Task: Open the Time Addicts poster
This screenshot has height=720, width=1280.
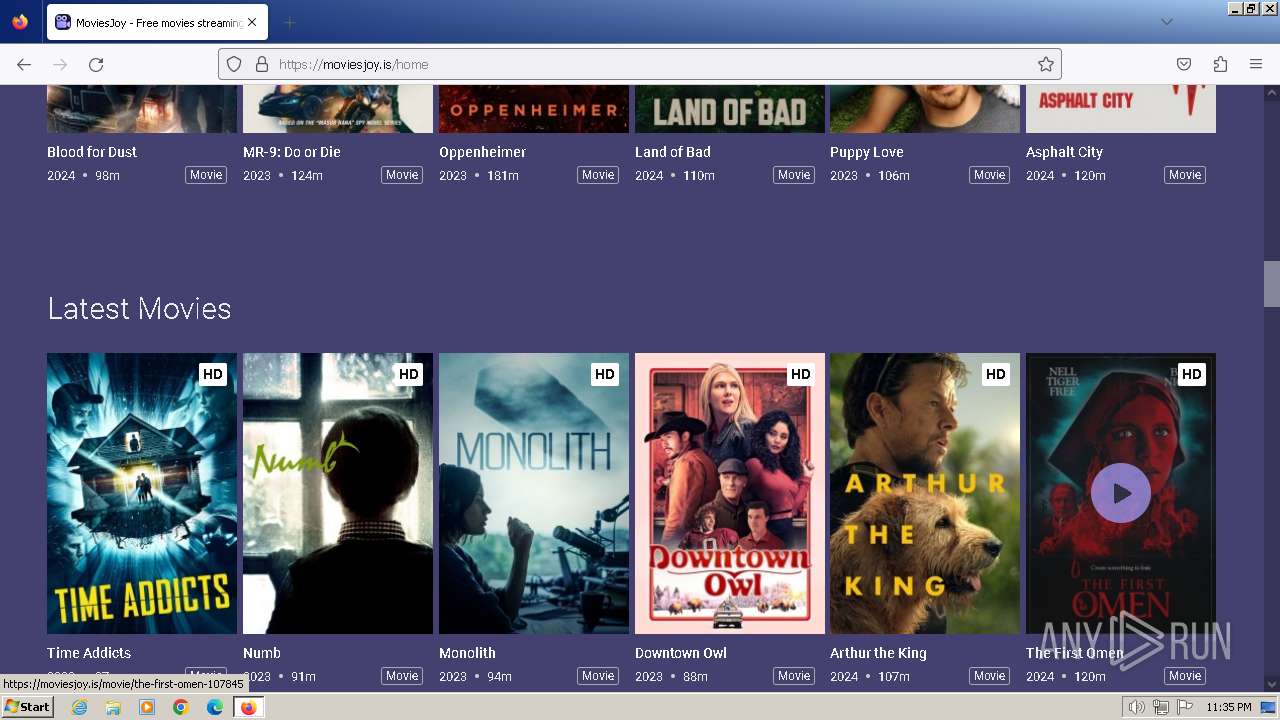Action: point(142,493)
